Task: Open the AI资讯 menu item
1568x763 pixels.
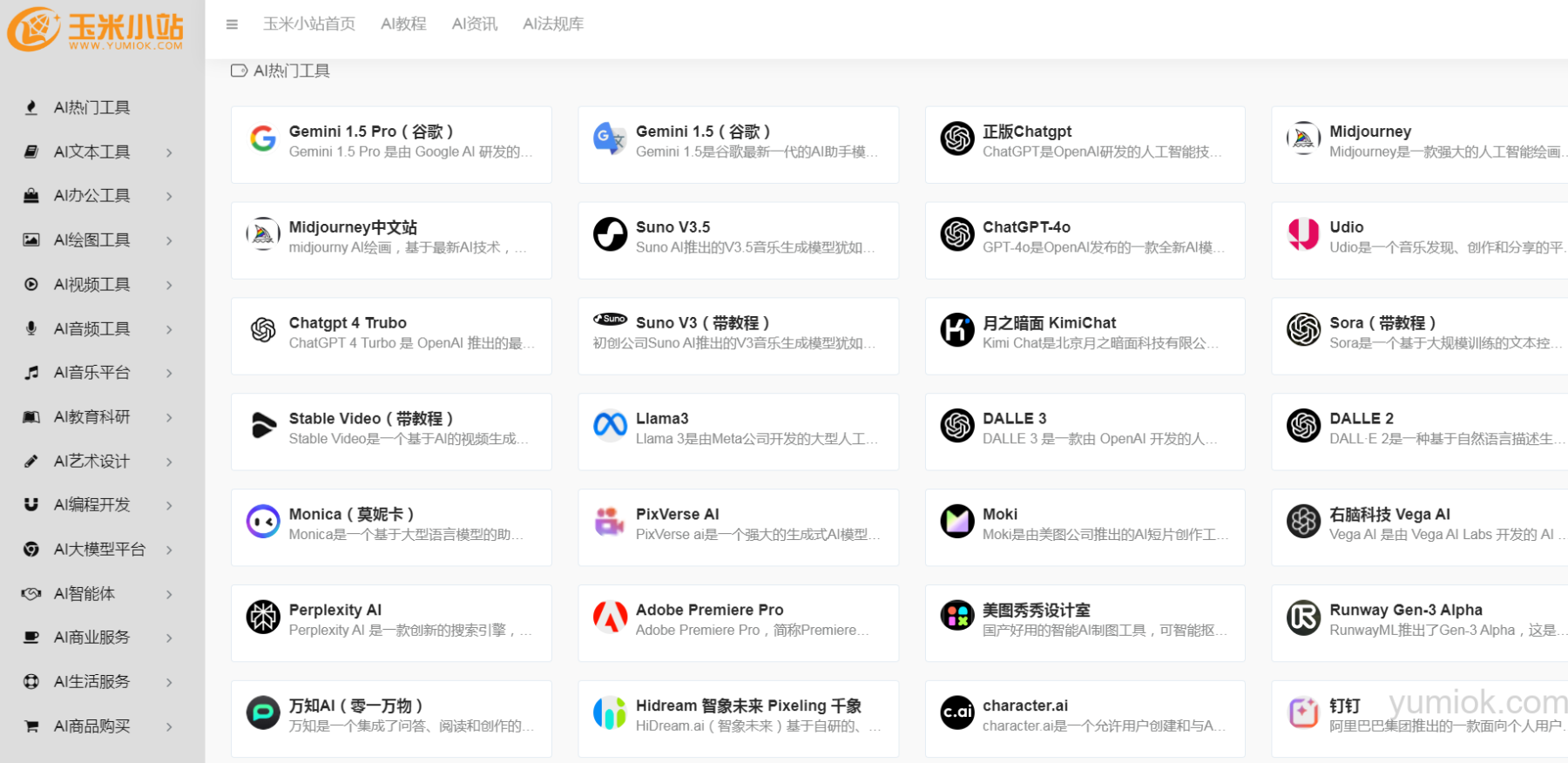Action: point(475,24)
